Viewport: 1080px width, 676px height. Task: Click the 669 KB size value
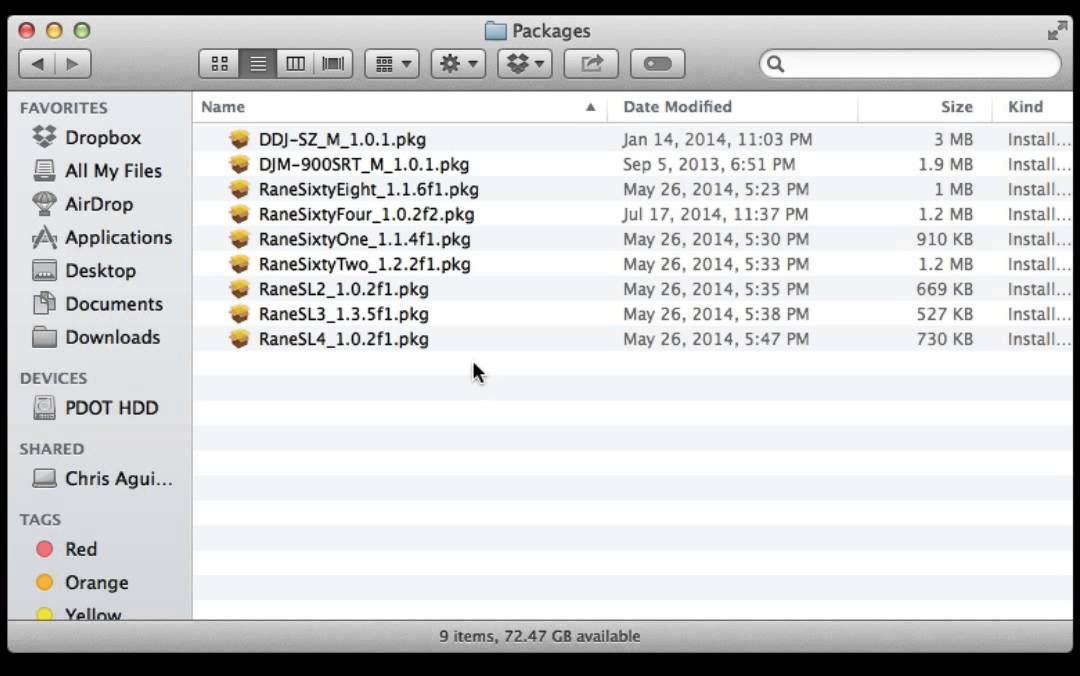(x=944, y=289)
